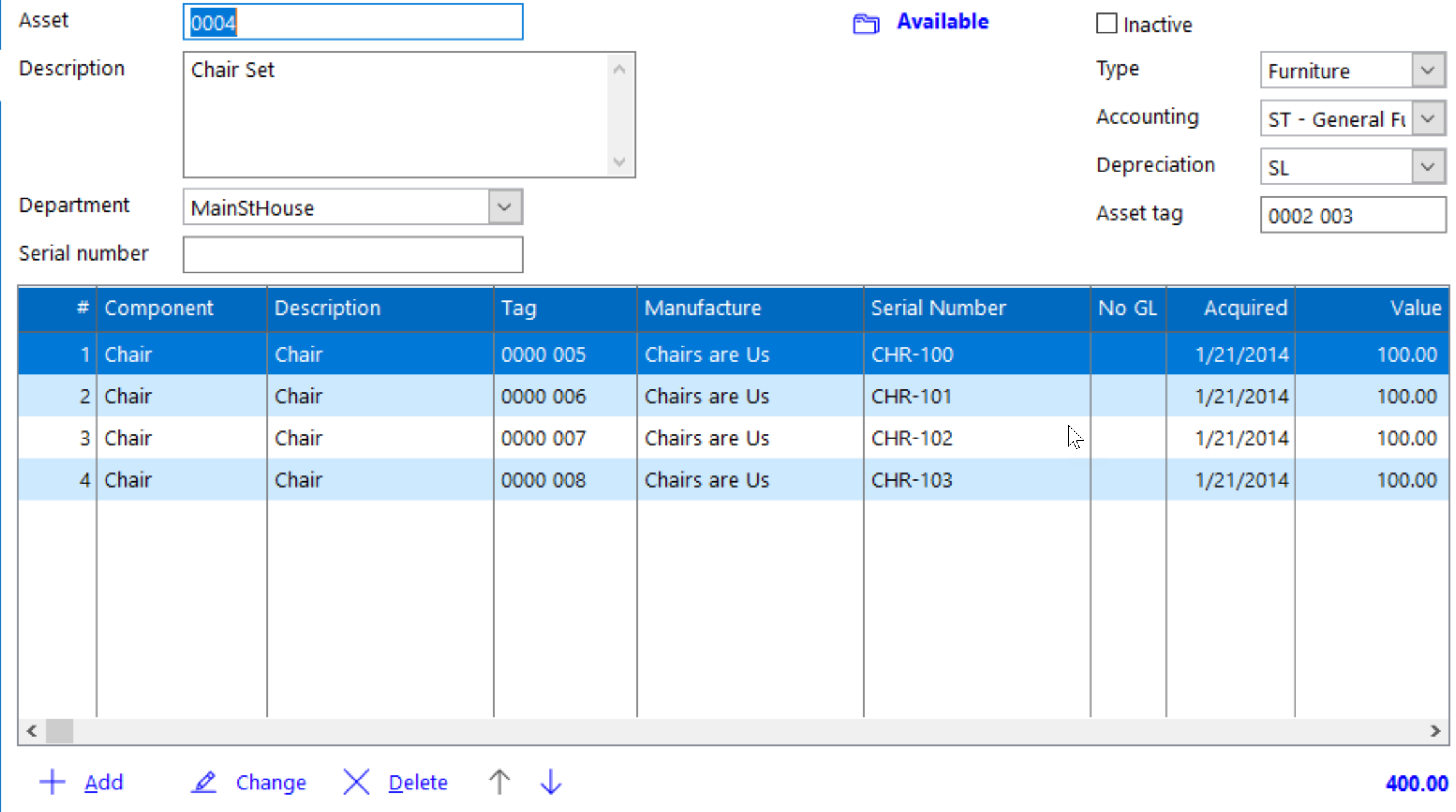The width and height of the screenshot is (1456, 812).
Task: Click the X Delete icon
Action: (356, 782)
